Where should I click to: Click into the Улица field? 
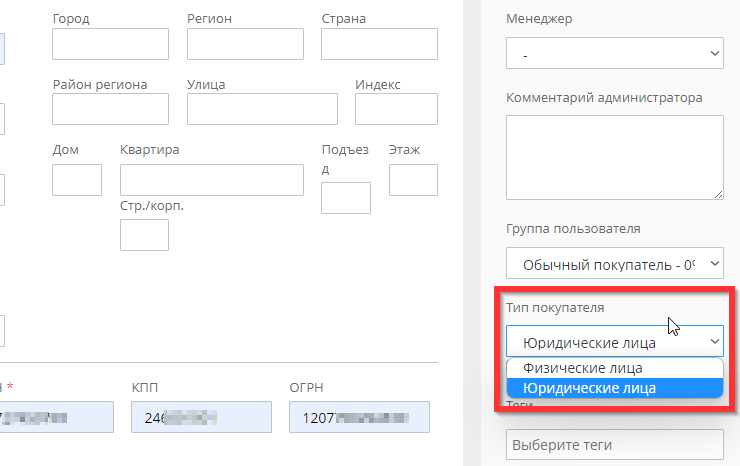coord(261,109)
